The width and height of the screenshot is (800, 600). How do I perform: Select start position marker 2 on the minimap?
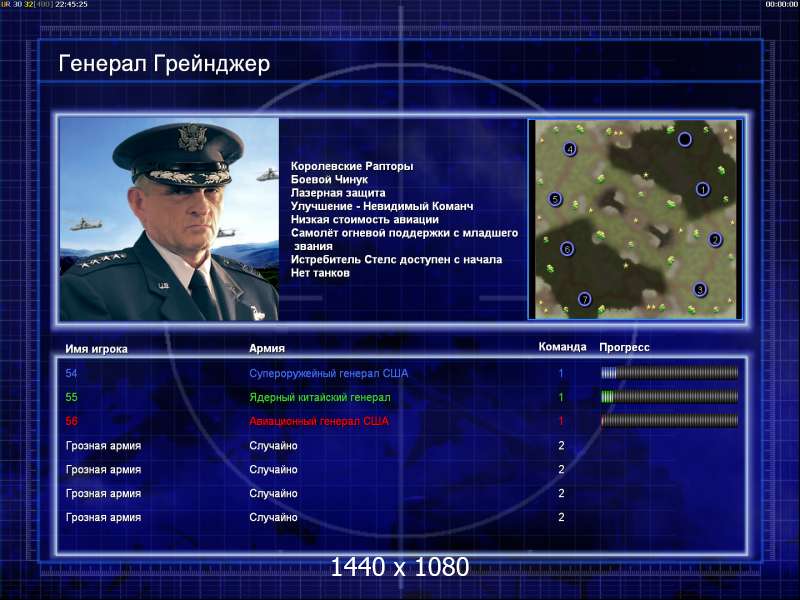(x=715, y=239)
